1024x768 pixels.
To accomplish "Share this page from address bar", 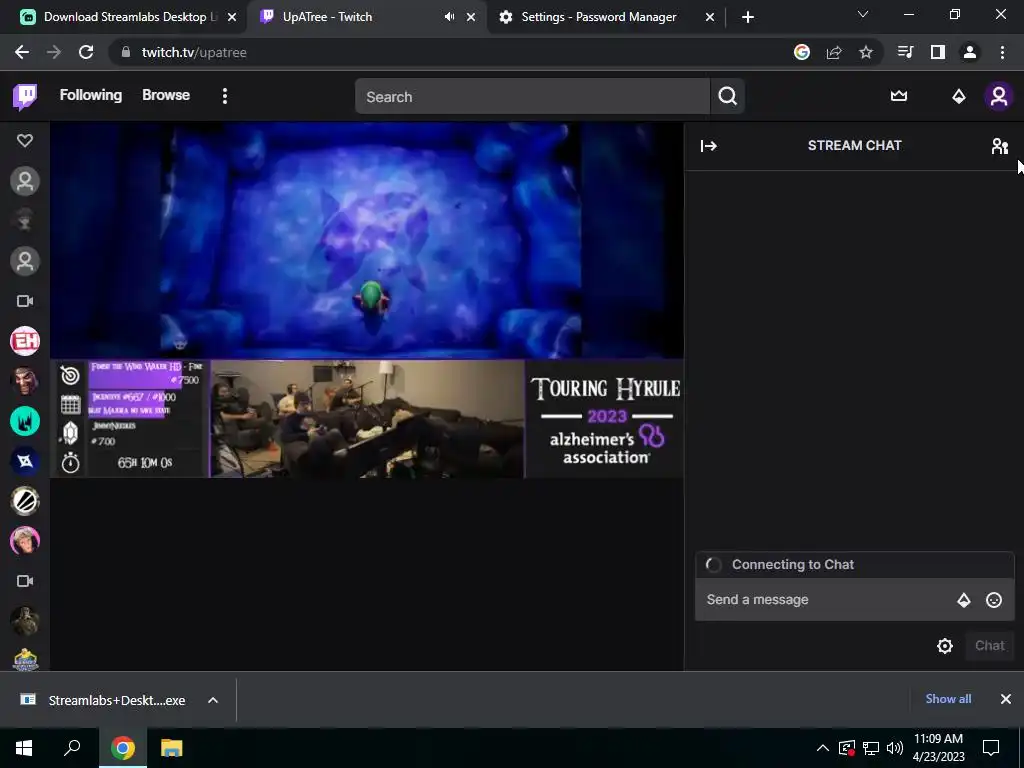I will pyautogui.click(x=834, y=52).
